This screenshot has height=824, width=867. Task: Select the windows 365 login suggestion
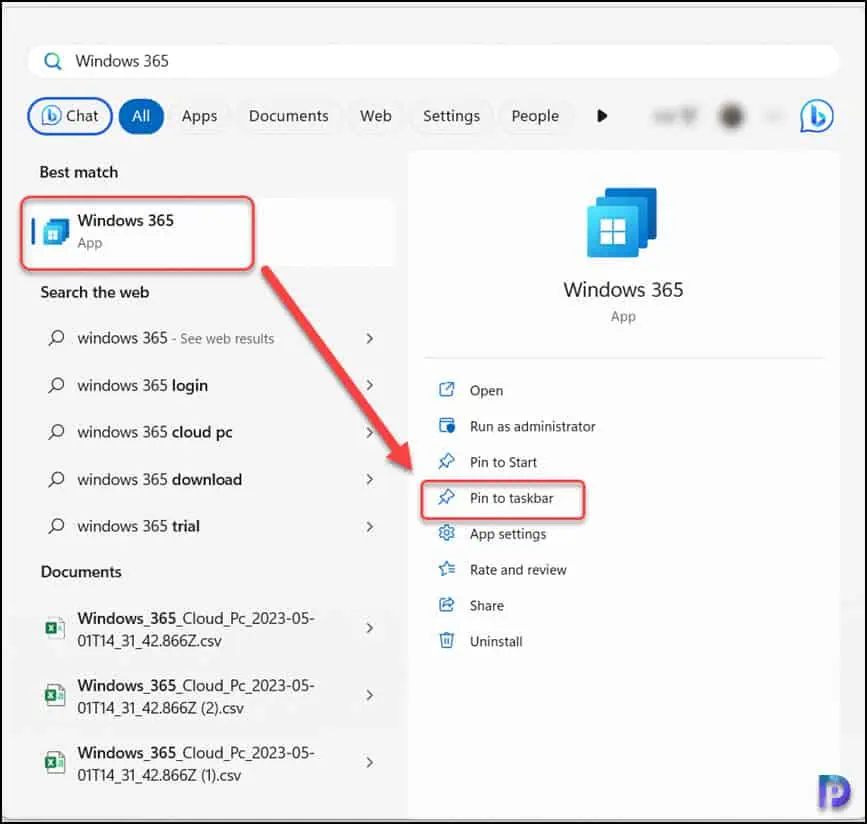click(x=211, y=385)
